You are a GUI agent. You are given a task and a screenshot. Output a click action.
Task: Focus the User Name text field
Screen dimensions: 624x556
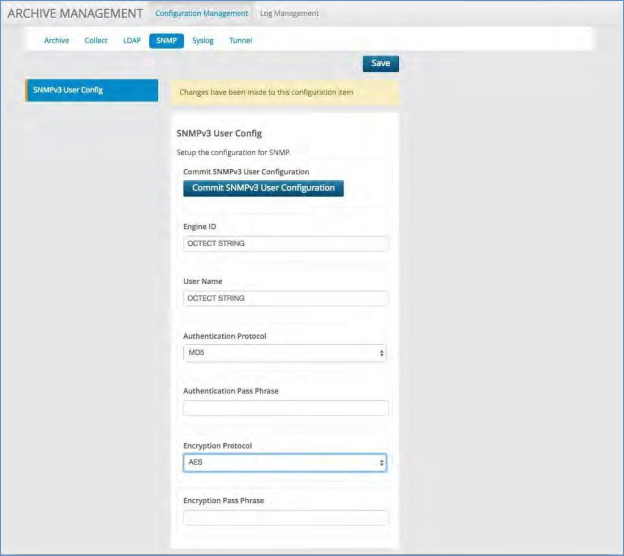pyautogui.click(x=286, y=298)
